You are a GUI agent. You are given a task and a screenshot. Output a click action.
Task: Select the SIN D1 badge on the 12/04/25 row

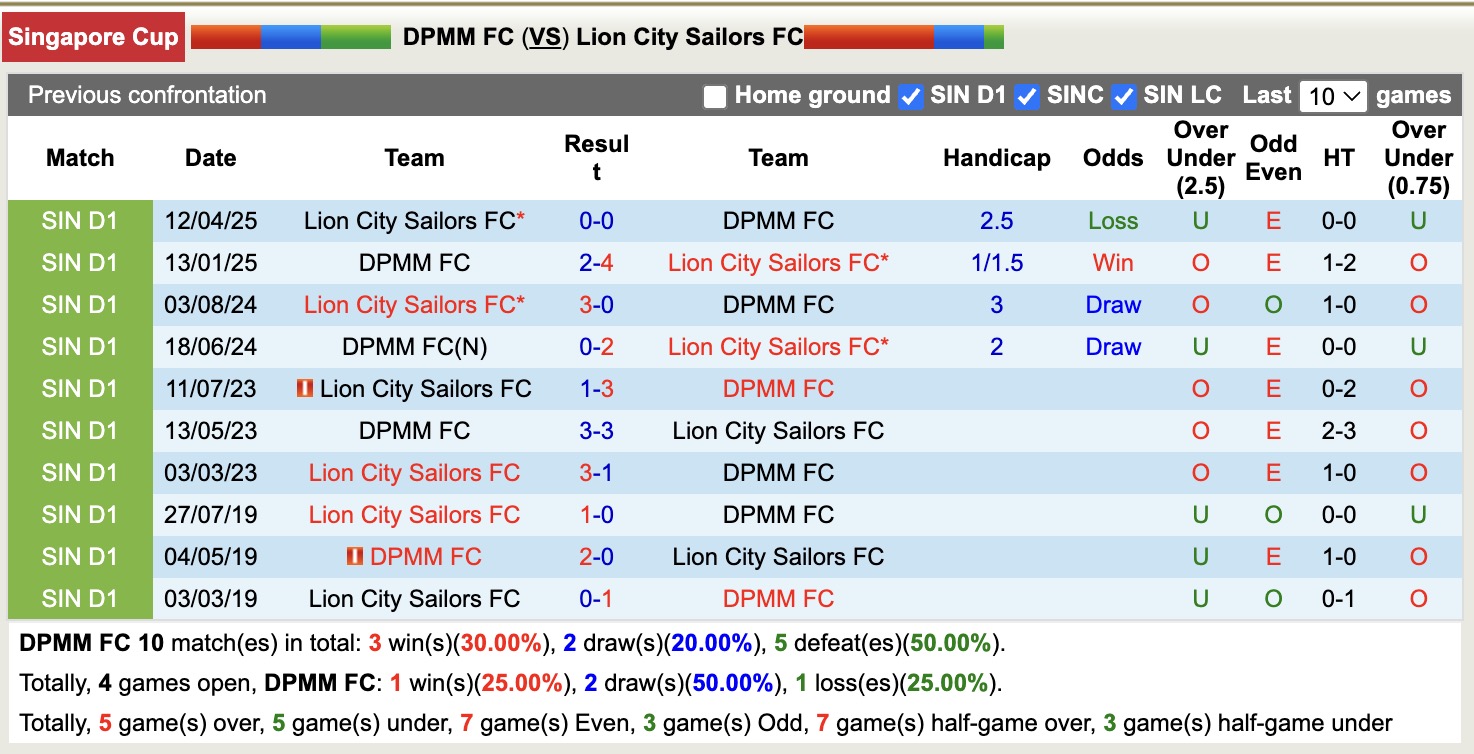coord(80,221)
